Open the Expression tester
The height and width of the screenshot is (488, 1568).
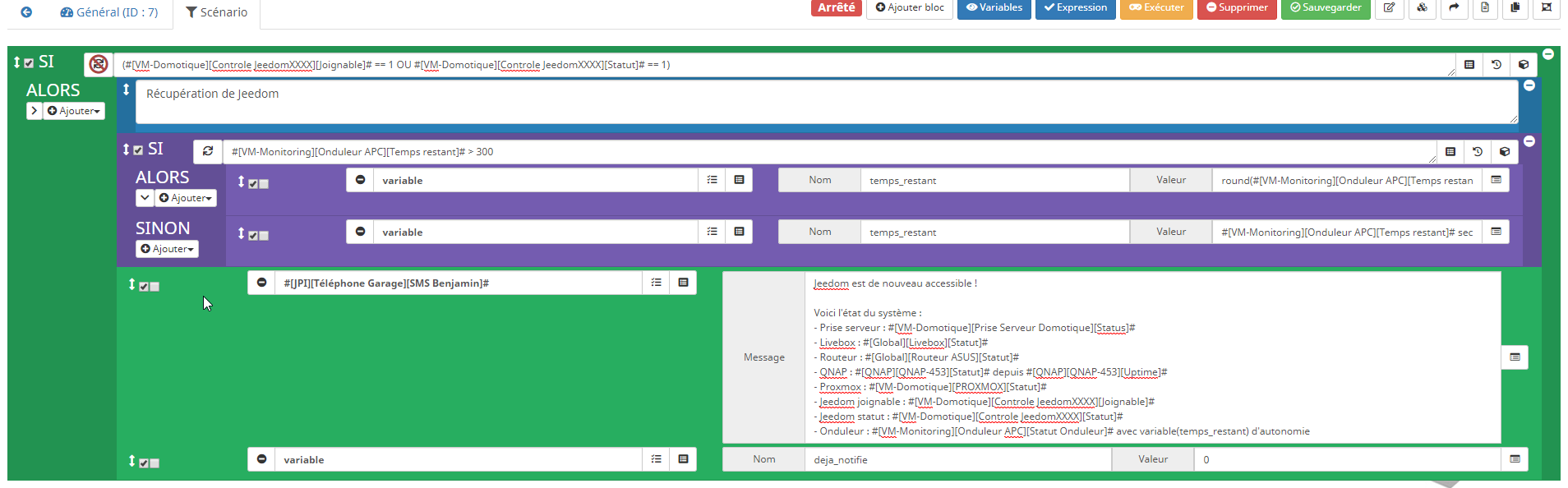(1075, 7)
